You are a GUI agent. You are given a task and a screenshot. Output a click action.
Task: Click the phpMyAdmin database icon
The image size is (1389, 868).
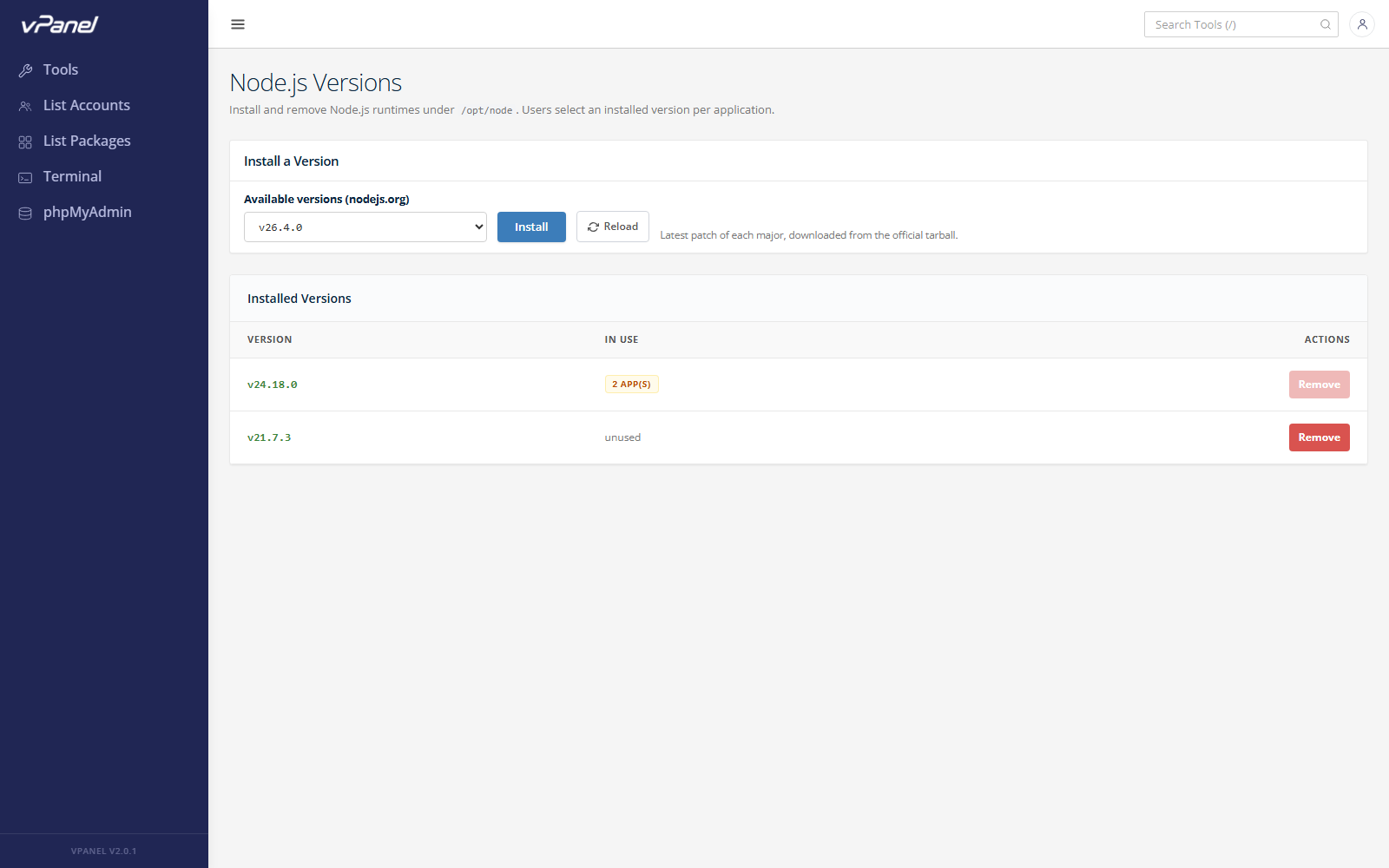tap(25, 213)
